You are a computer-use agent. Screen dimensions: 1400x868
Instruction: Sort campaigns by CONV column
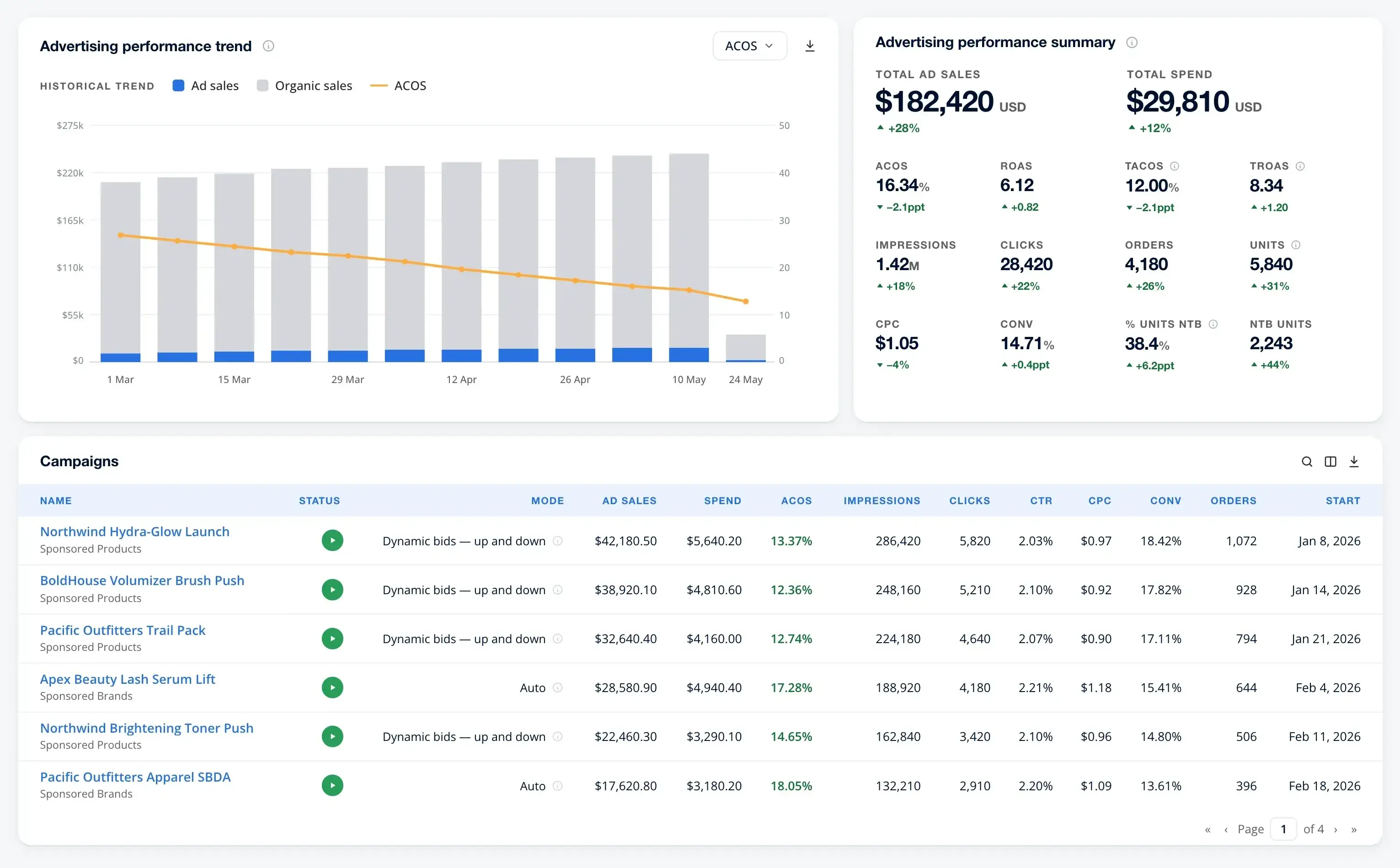click(x=1166, y=501)
